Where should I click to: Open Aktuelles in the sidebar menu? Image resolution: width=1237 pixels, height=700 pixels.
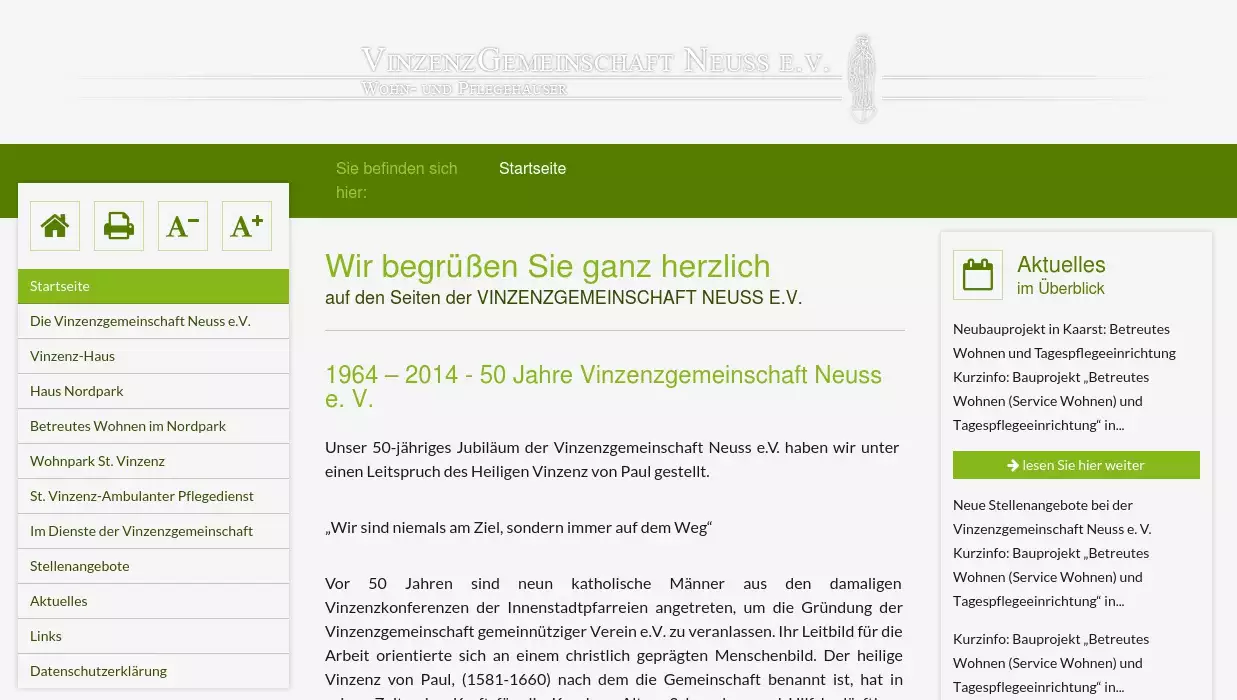pos(153,601)
